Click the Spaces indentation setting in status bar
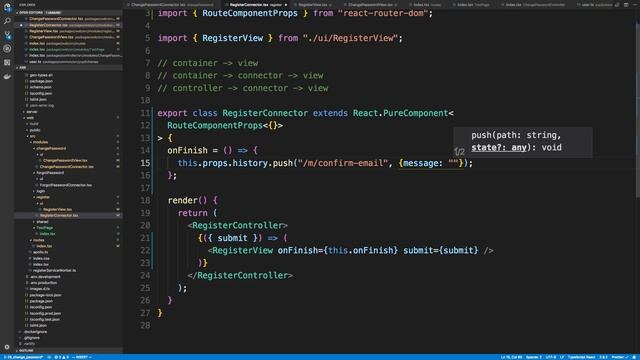The height and width of the screenshot is (360, 640). point(534,357)
